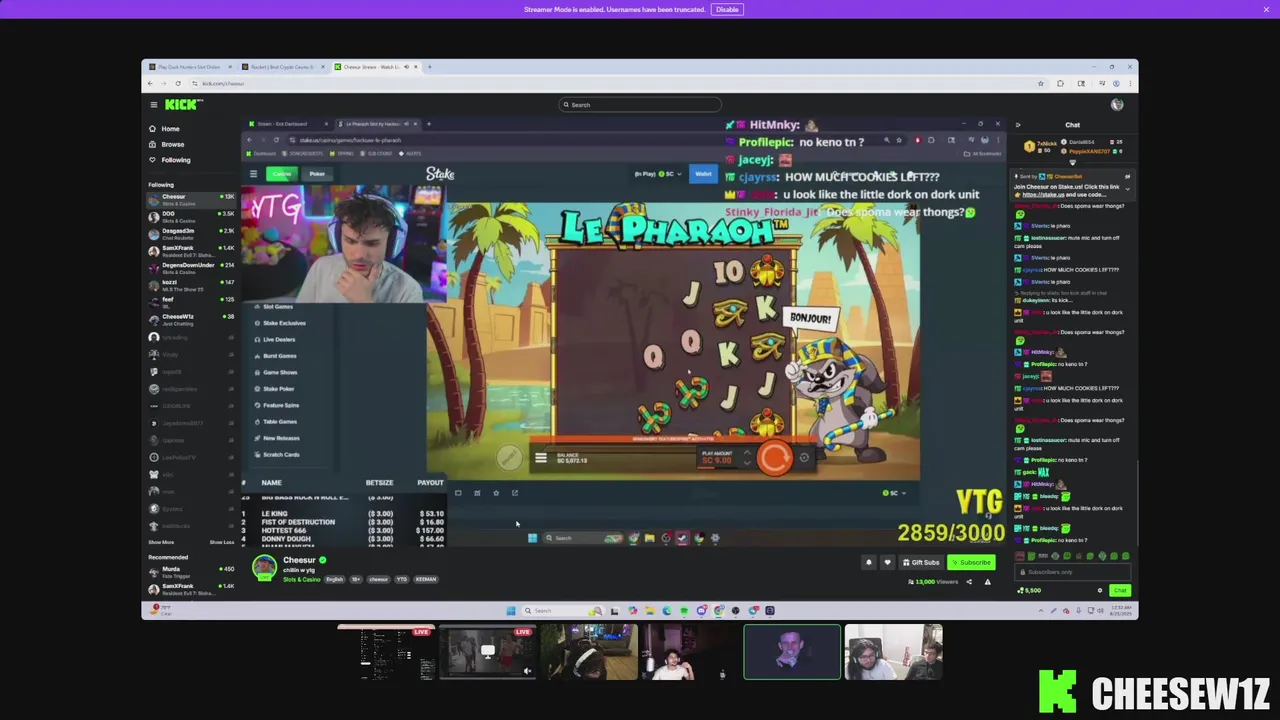
Task: Disable Streamer Mode in the top banner
Action: click(727, 9)
